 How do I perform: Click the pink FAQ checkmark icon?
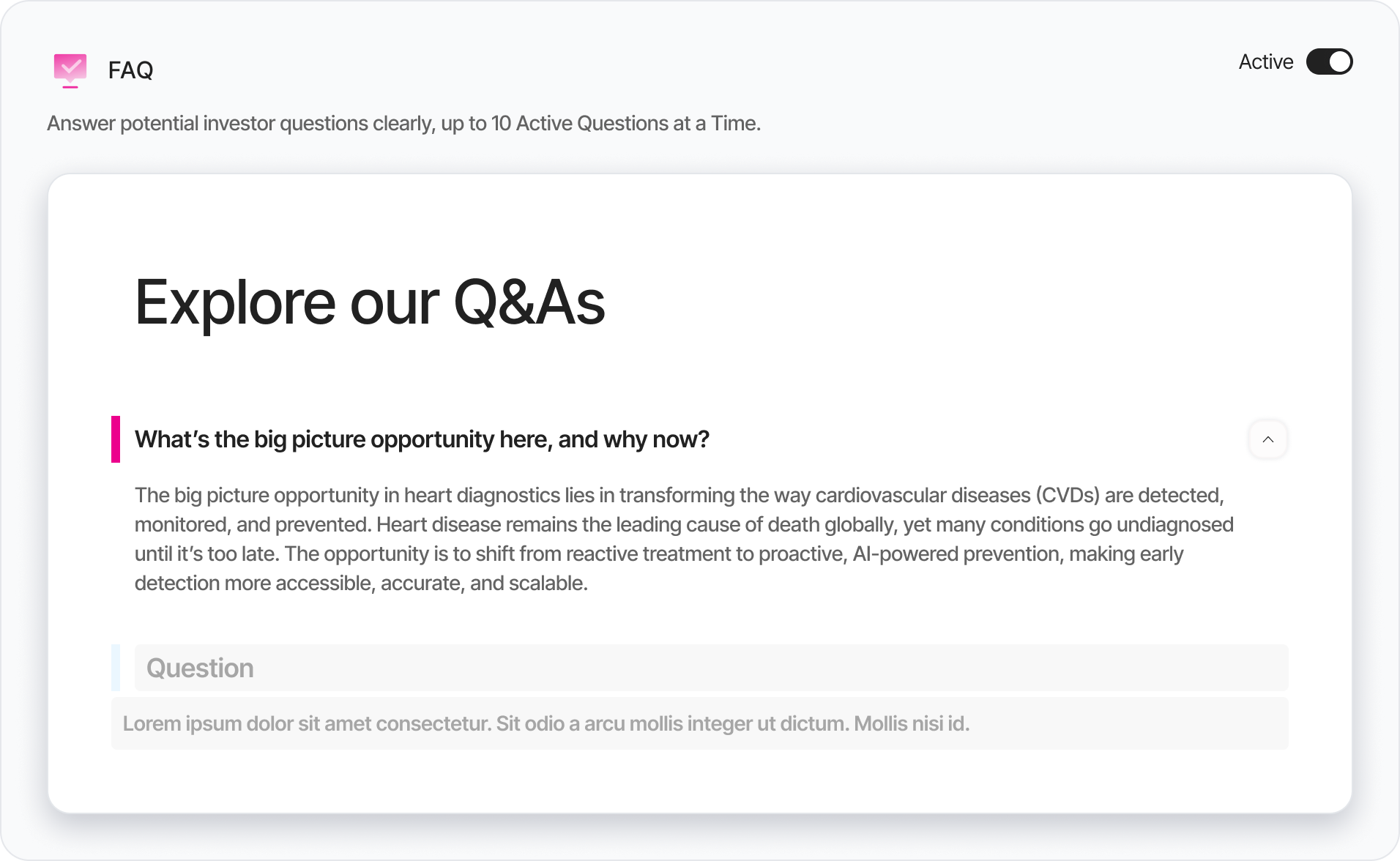pos(70,70)
